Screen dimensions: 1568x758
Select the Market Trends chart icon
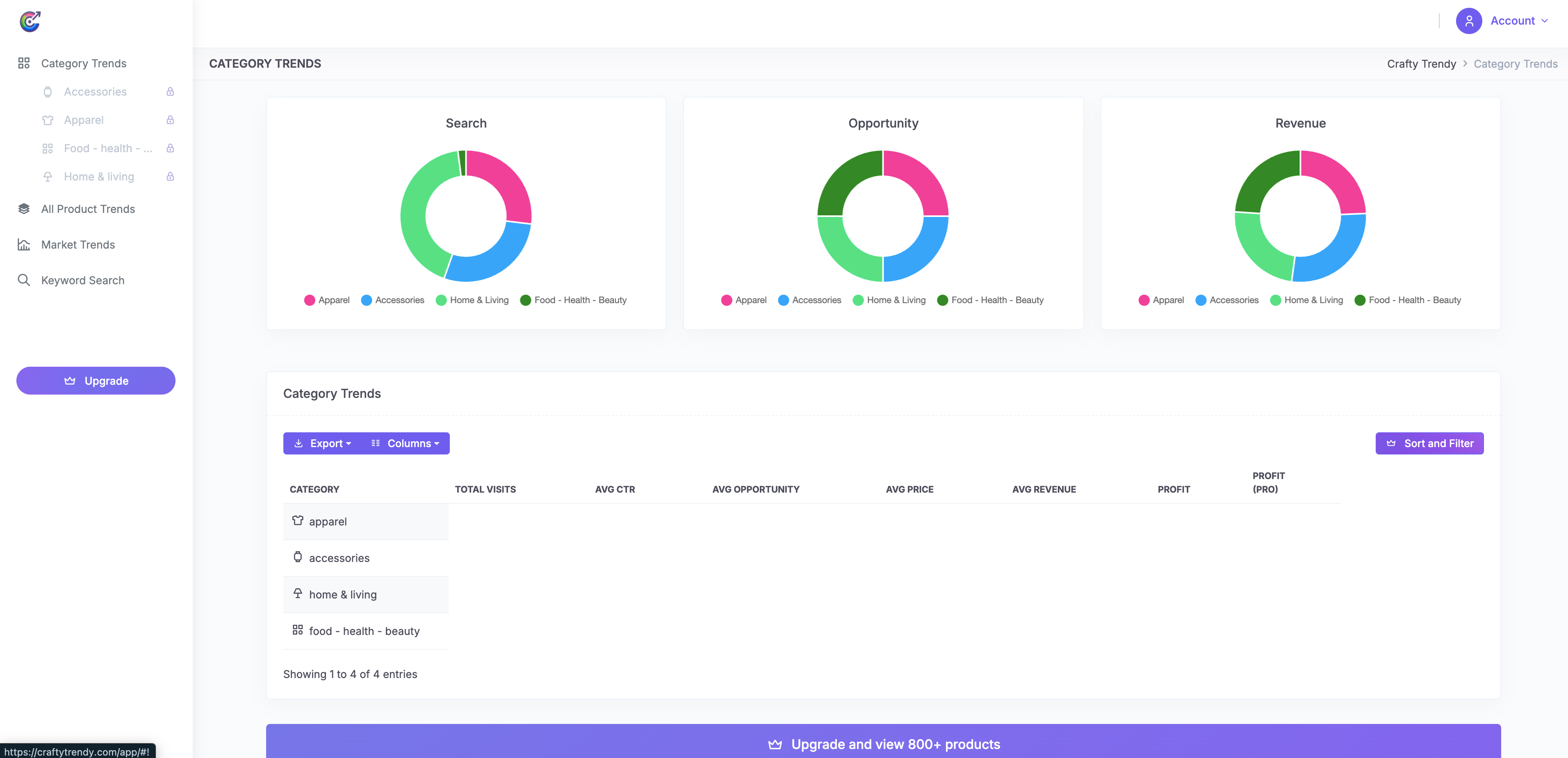pos(24,244)
